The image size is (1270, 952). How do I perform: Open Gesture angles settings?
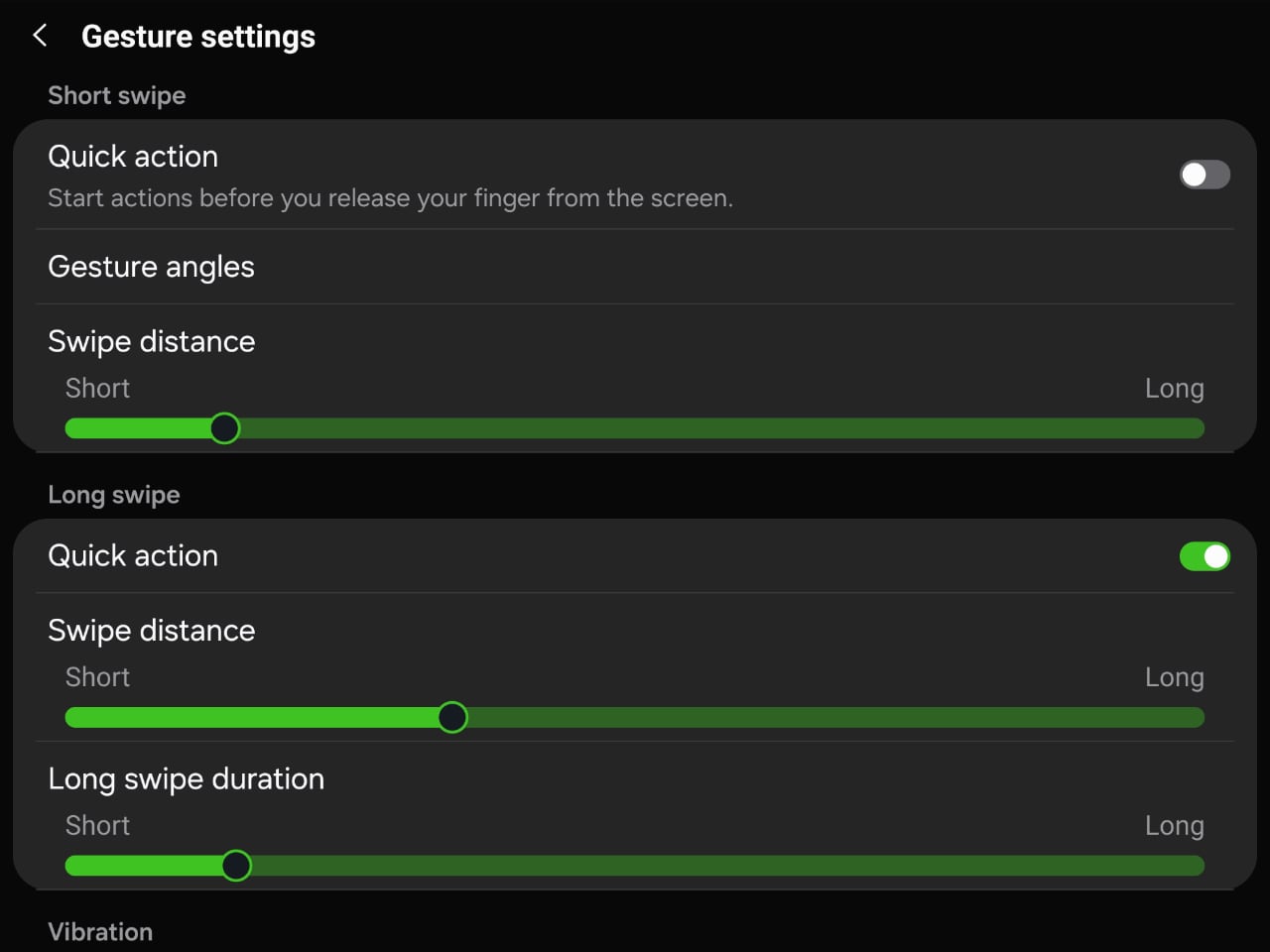coord(151,267)
